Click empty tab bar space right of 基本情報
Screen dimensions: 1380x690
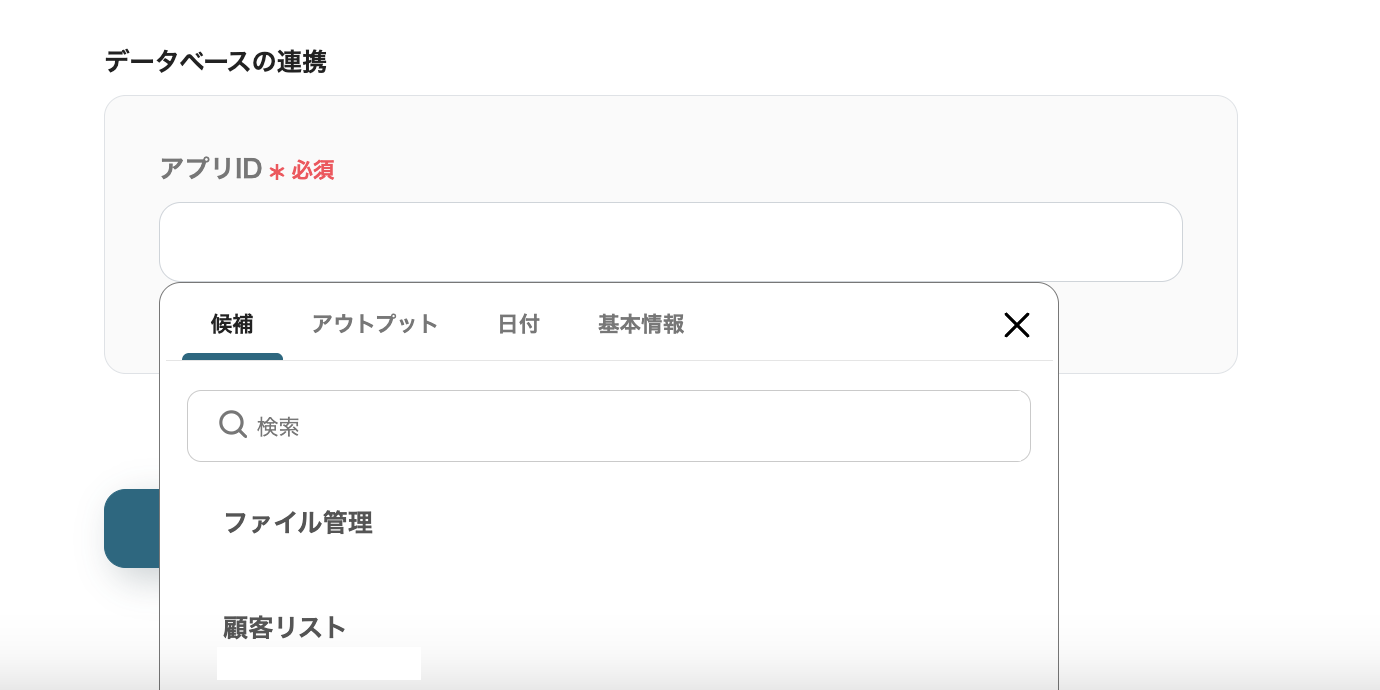840,325
